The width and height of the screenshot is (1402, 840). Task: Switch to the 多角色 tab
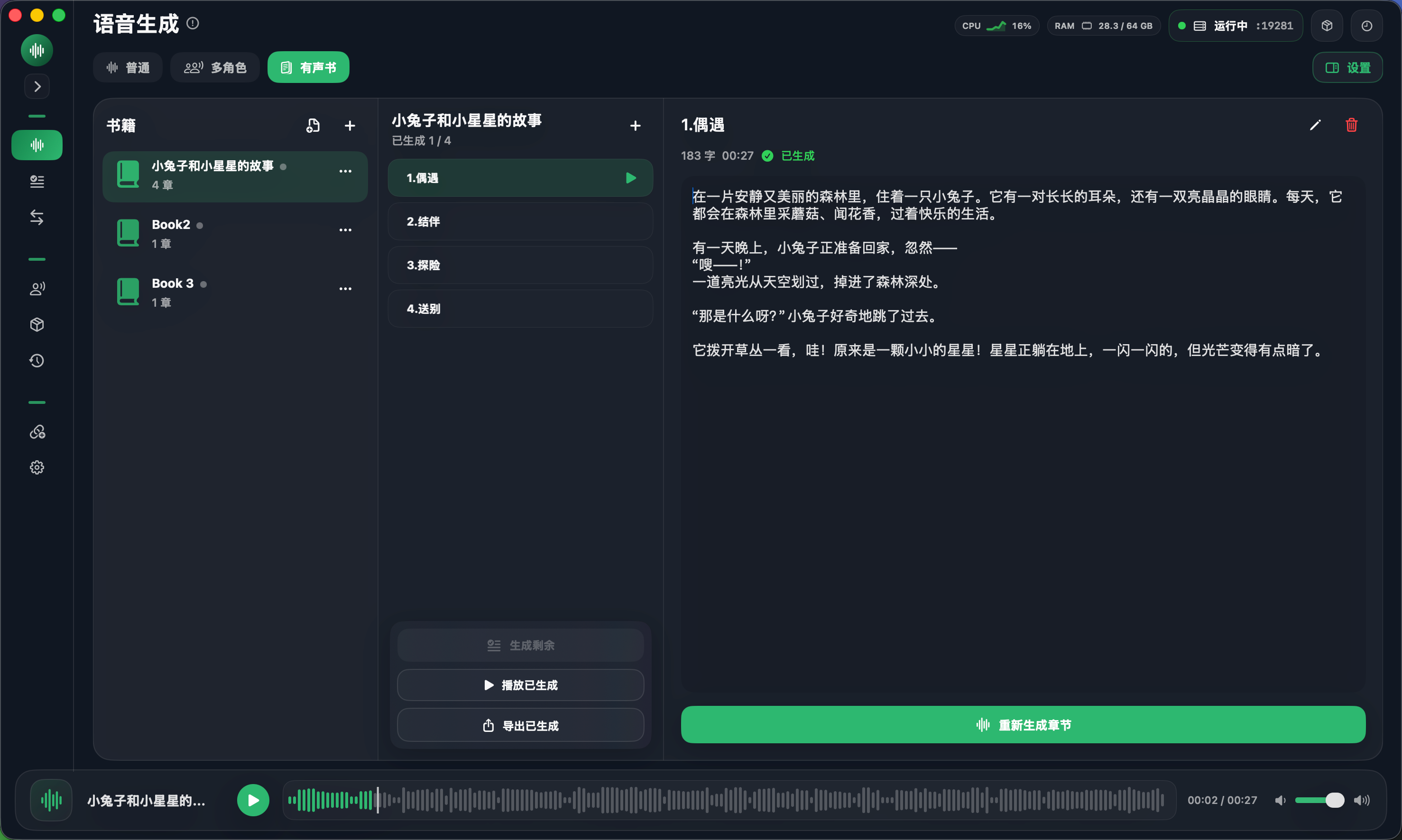point(215,68)
